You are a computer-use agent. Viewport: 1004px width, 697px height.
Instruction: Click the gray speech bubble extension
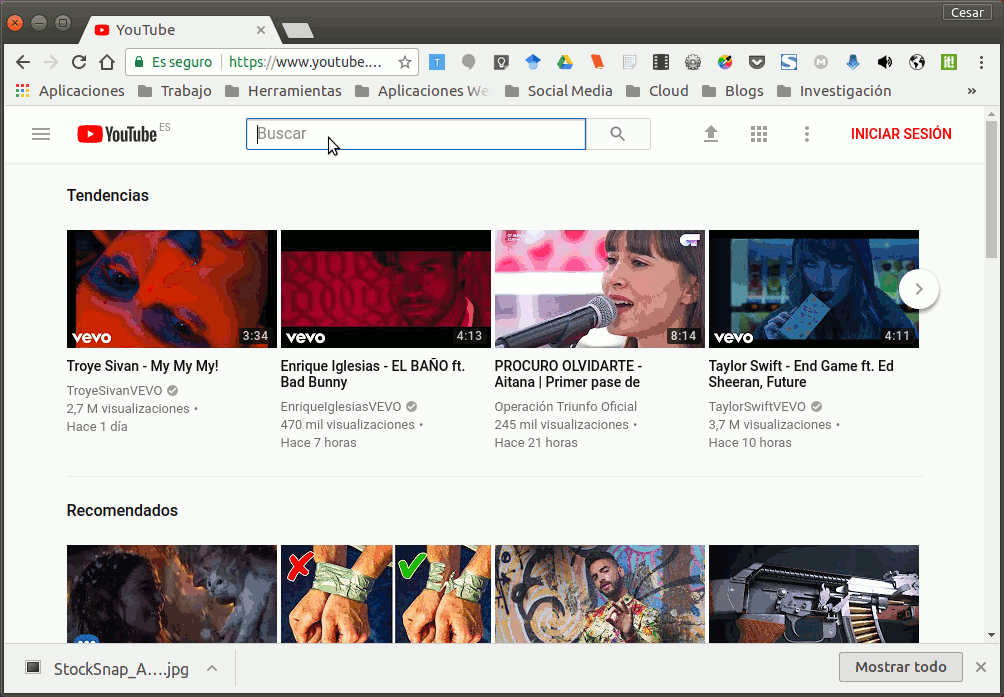pyautogui.click(x=469, y=62)
